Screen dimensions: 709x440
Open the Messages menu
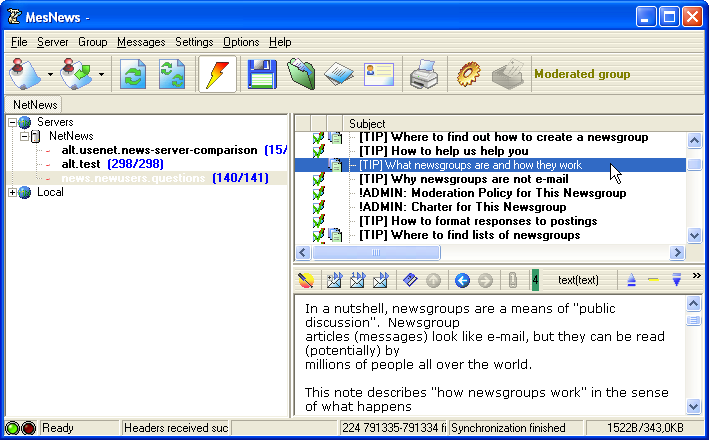[141, 42]
